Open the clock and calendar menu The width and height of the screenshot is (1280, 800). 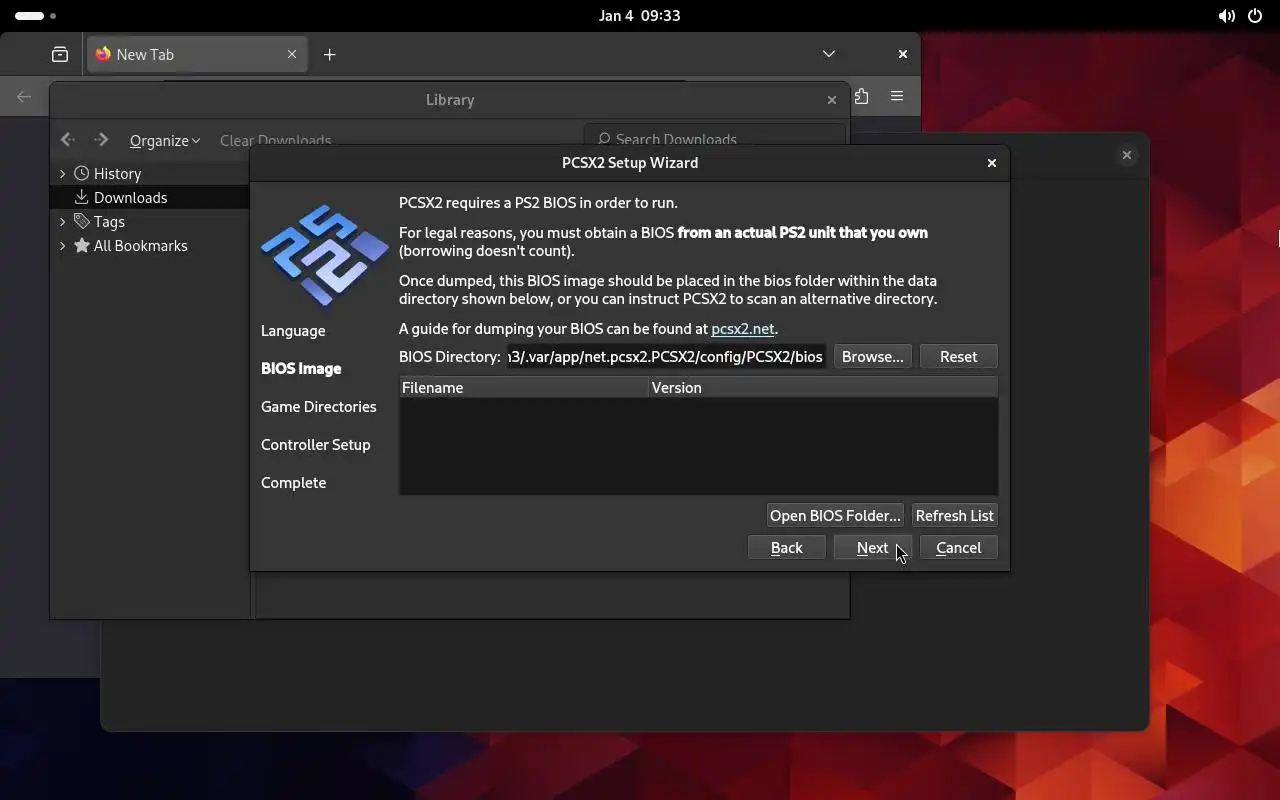pyautogui.click(x=640, y=16)
